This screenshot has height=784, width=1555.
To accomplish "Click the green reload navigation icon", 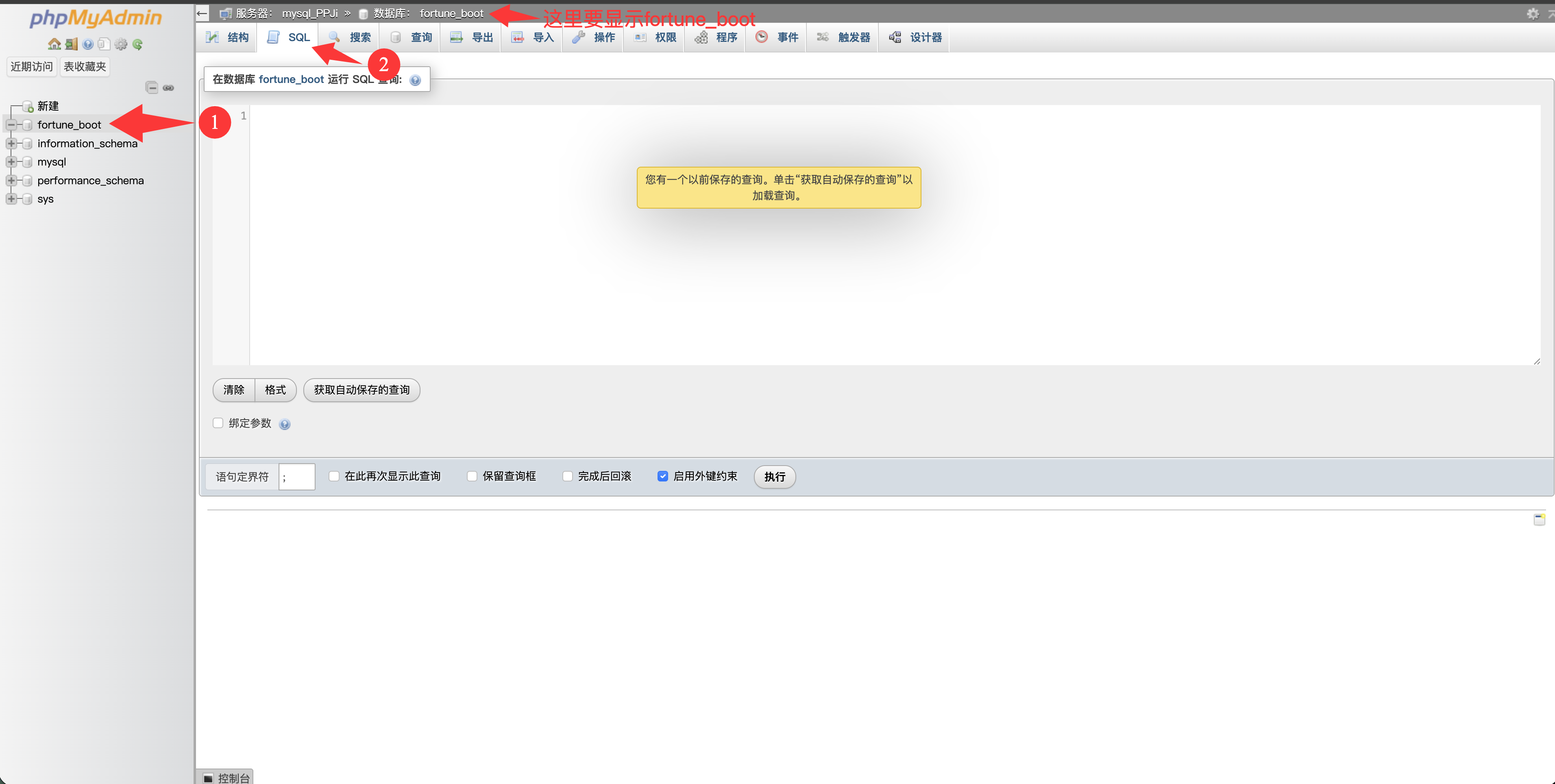I will point(137,44).
